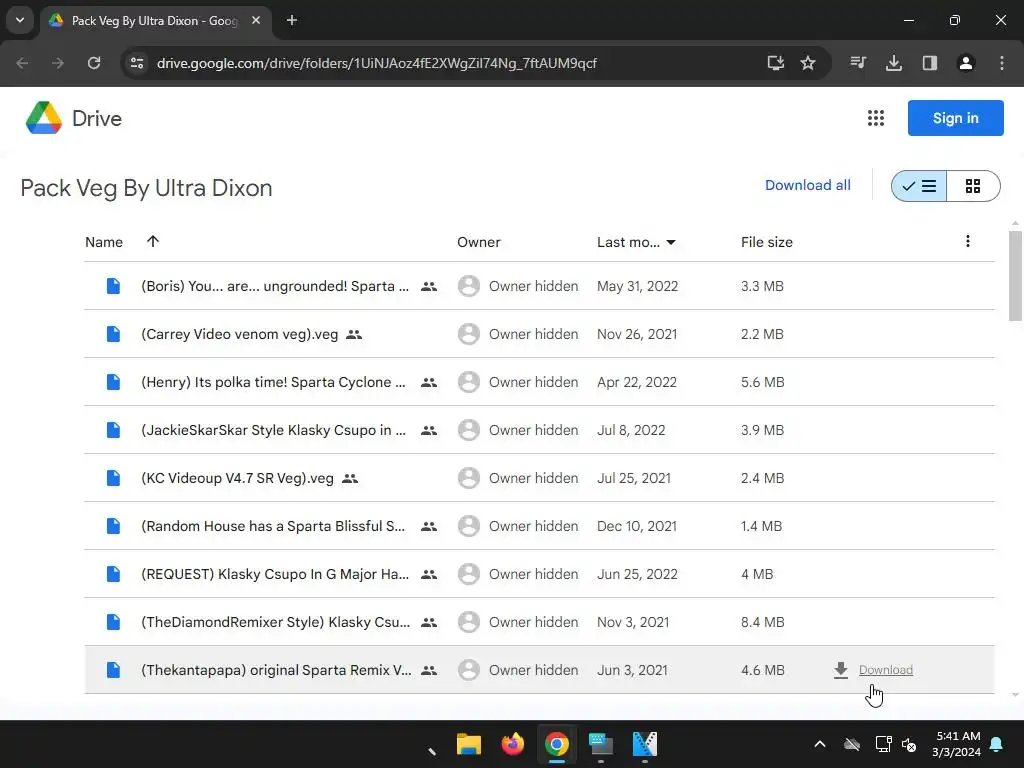This screenshot has width=1024, height=768.
Task: Open (KC Videoup V4.7 SR Veg).veg file
Action: [x=237, y=478]
